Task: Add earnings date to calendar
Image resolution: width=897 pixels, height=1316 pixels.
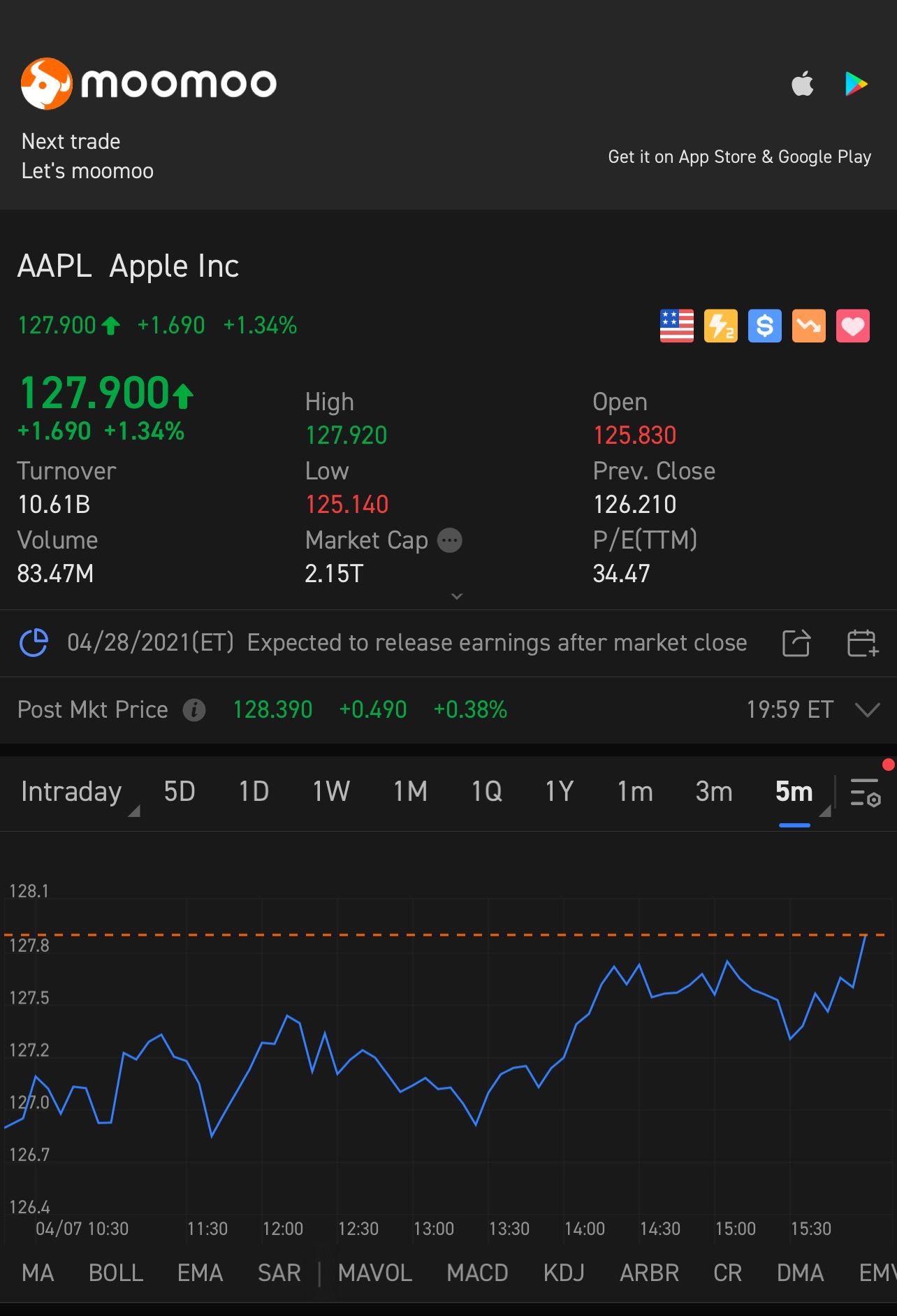Action: (x=863, y=643)
